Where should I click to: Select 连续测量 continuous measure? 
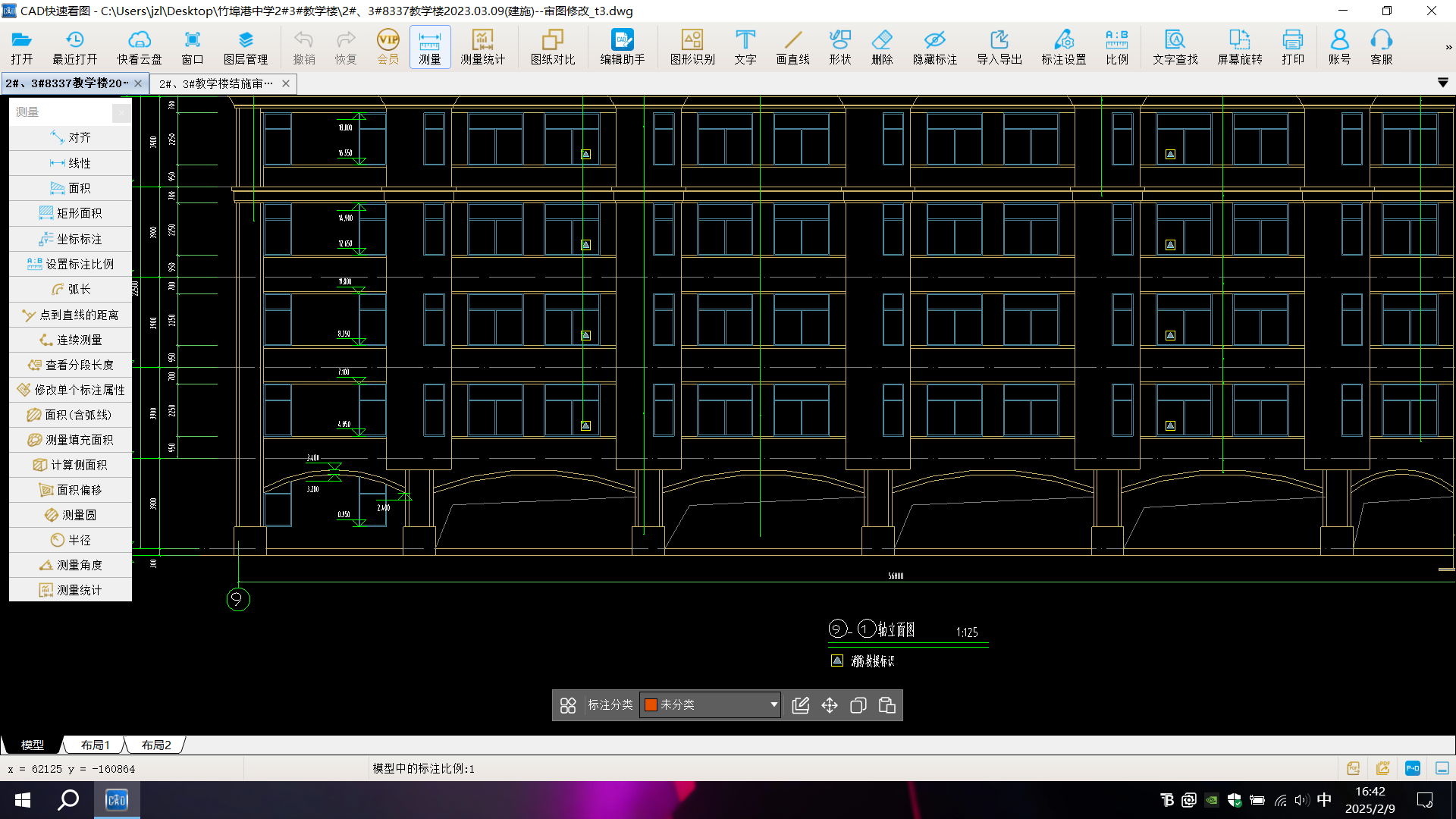pos(71,340)
